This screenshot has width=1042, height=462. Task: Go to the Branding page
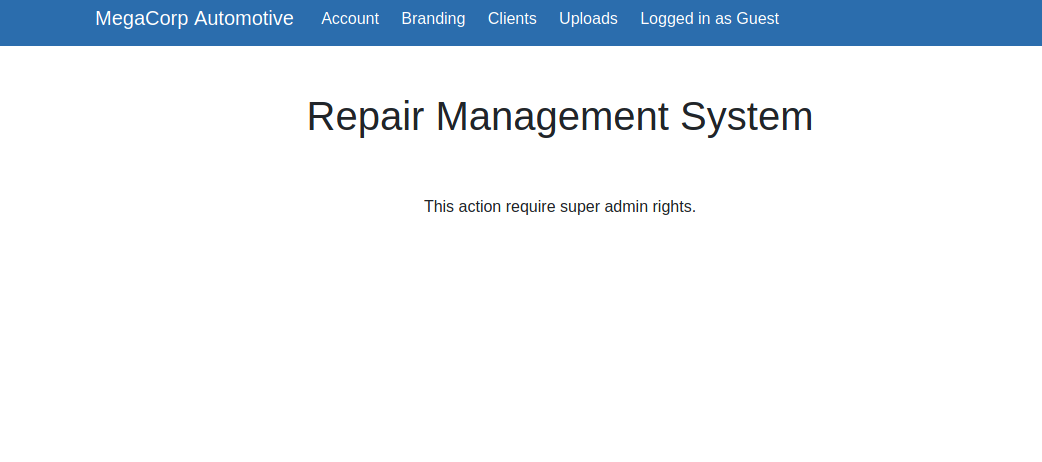point(433,19)
